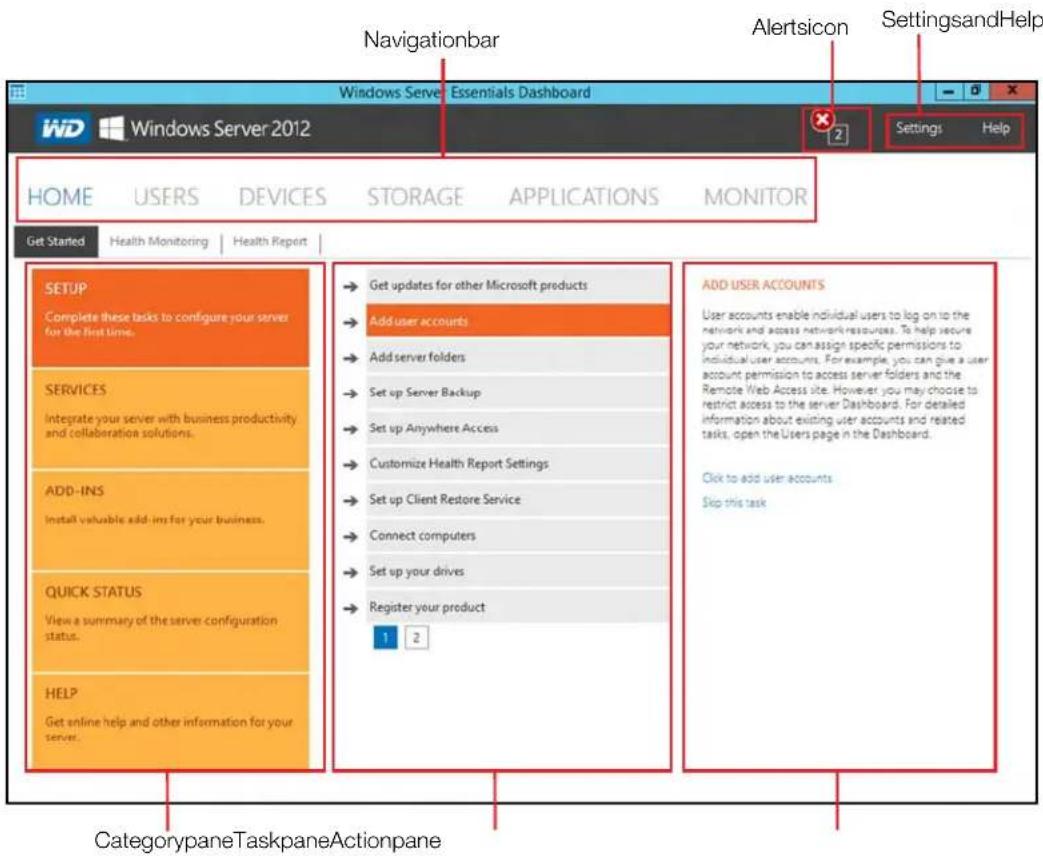Click arrow icon beside Set up Server Backup
1043x856 pixels.
pos(351,394)
